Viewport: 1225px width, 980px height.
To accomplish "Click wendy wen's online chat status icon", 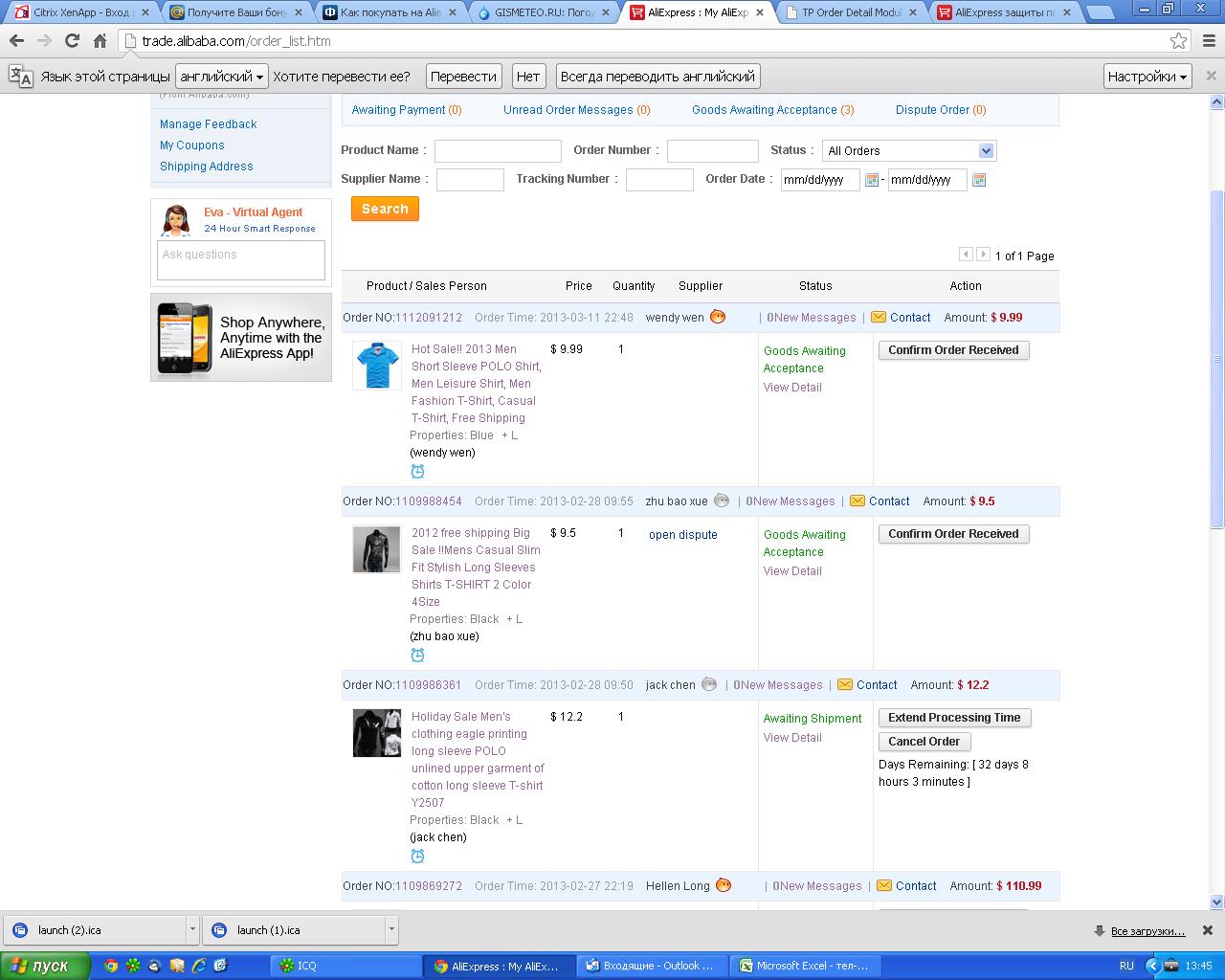I will pos(718,317).
